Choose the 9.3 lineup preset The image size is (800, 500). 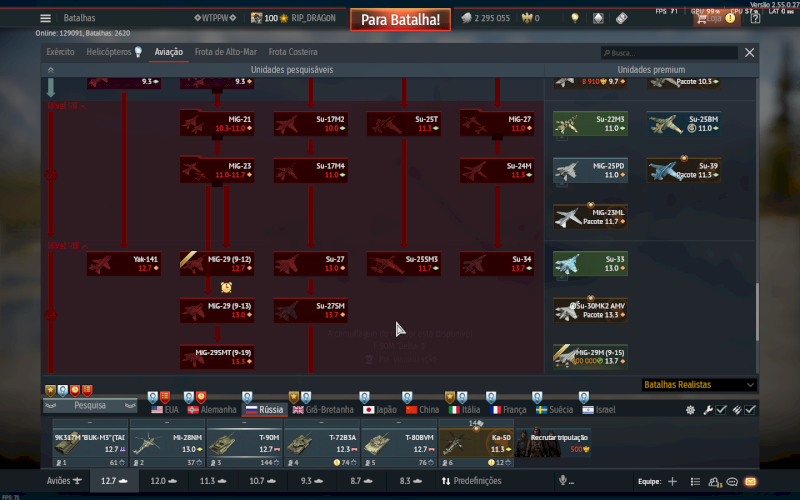click(312, 481)
